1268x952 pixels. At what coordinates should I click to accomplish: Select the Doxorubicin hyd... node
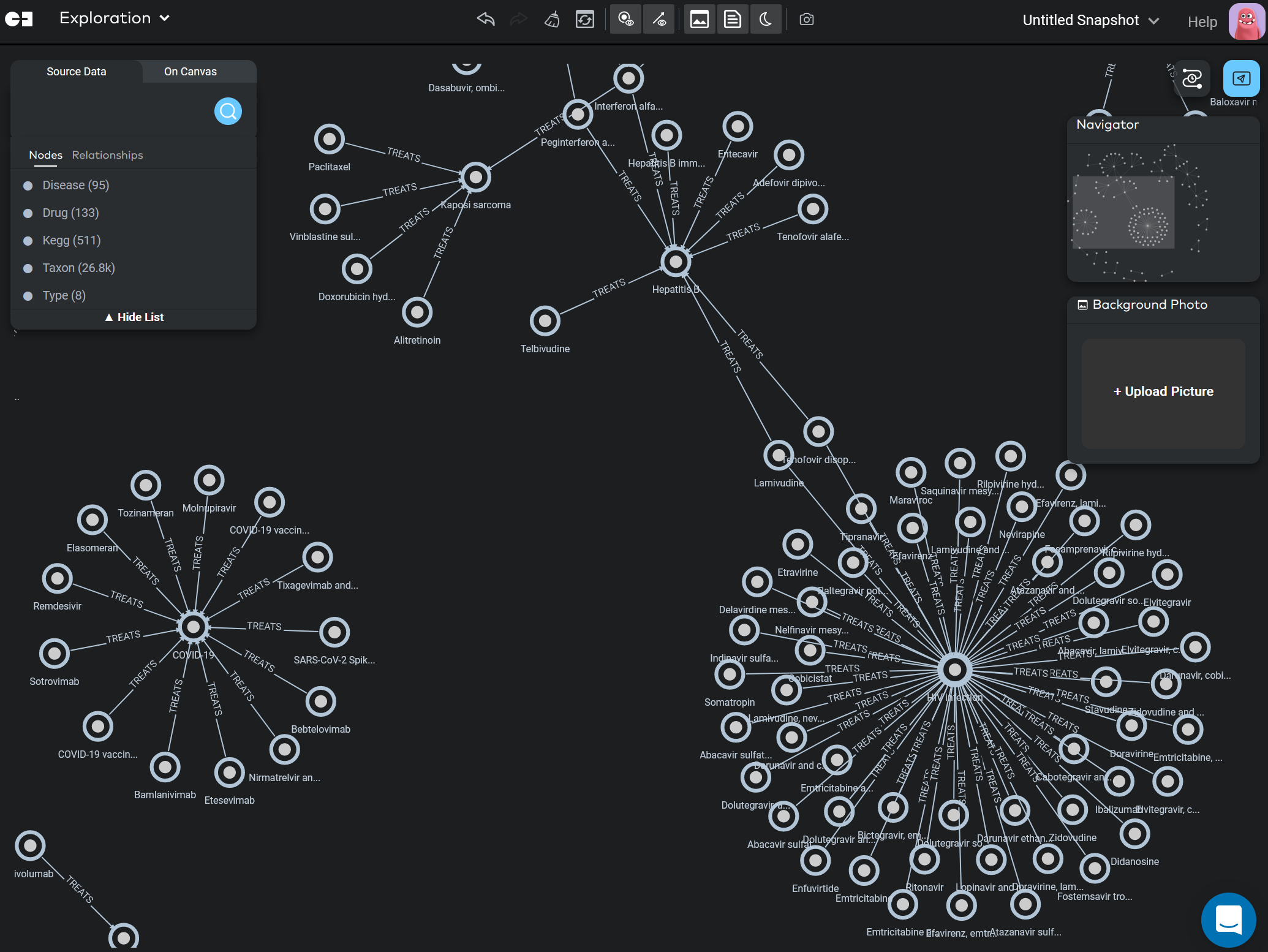click(357, 269)
